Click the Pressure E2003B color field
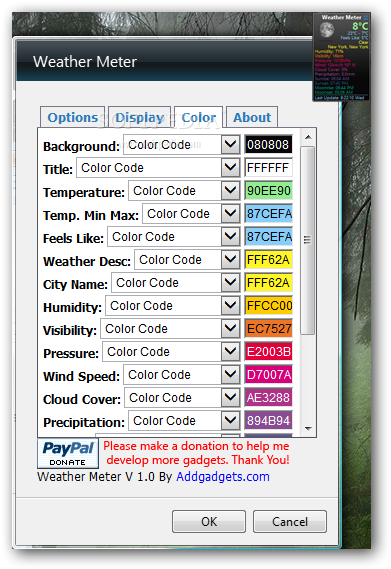This screenshot has height=569, width=391. tap(268, 352)
